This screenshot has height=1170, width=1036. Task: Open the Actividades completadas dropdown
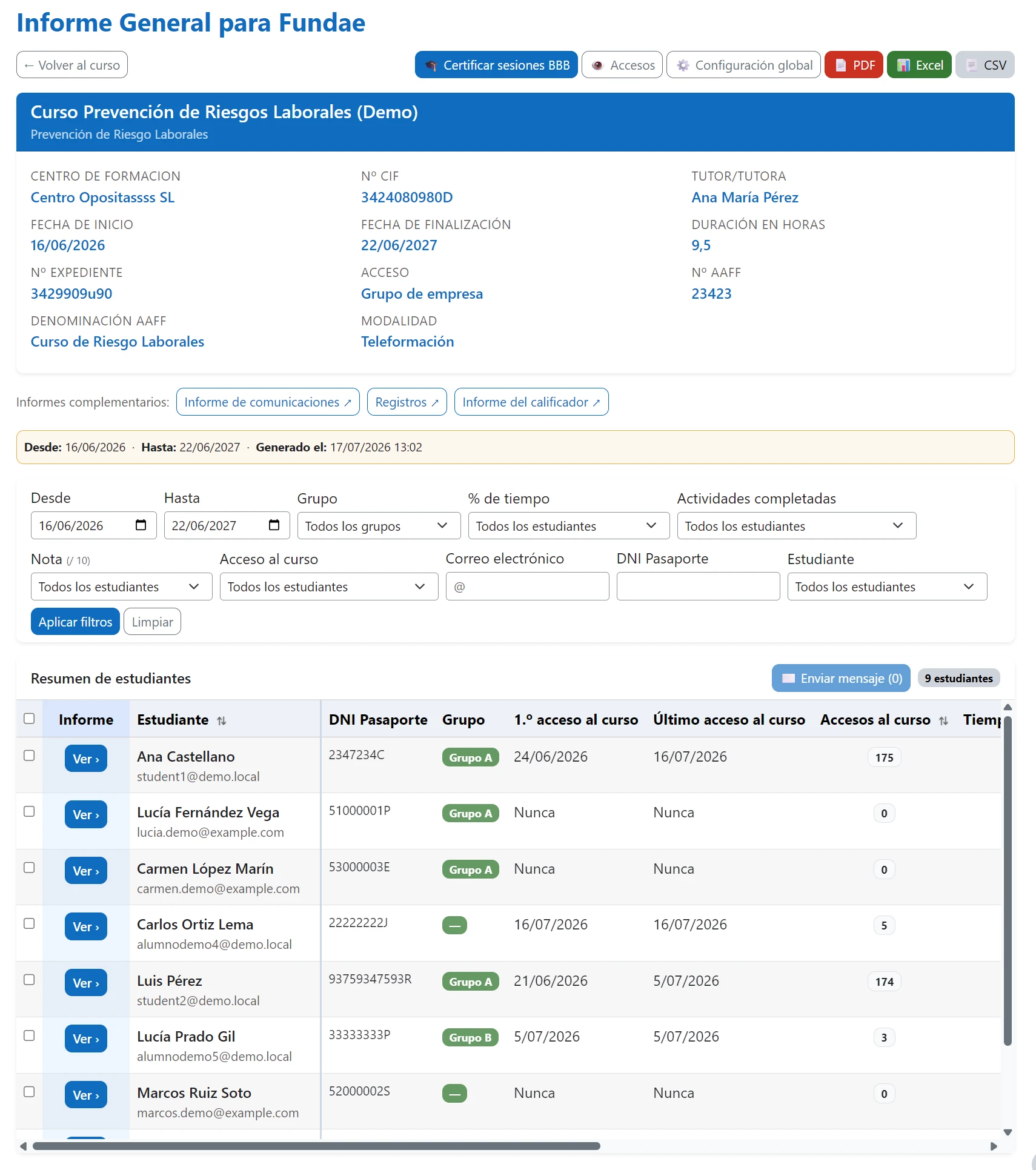coord(796,525)
